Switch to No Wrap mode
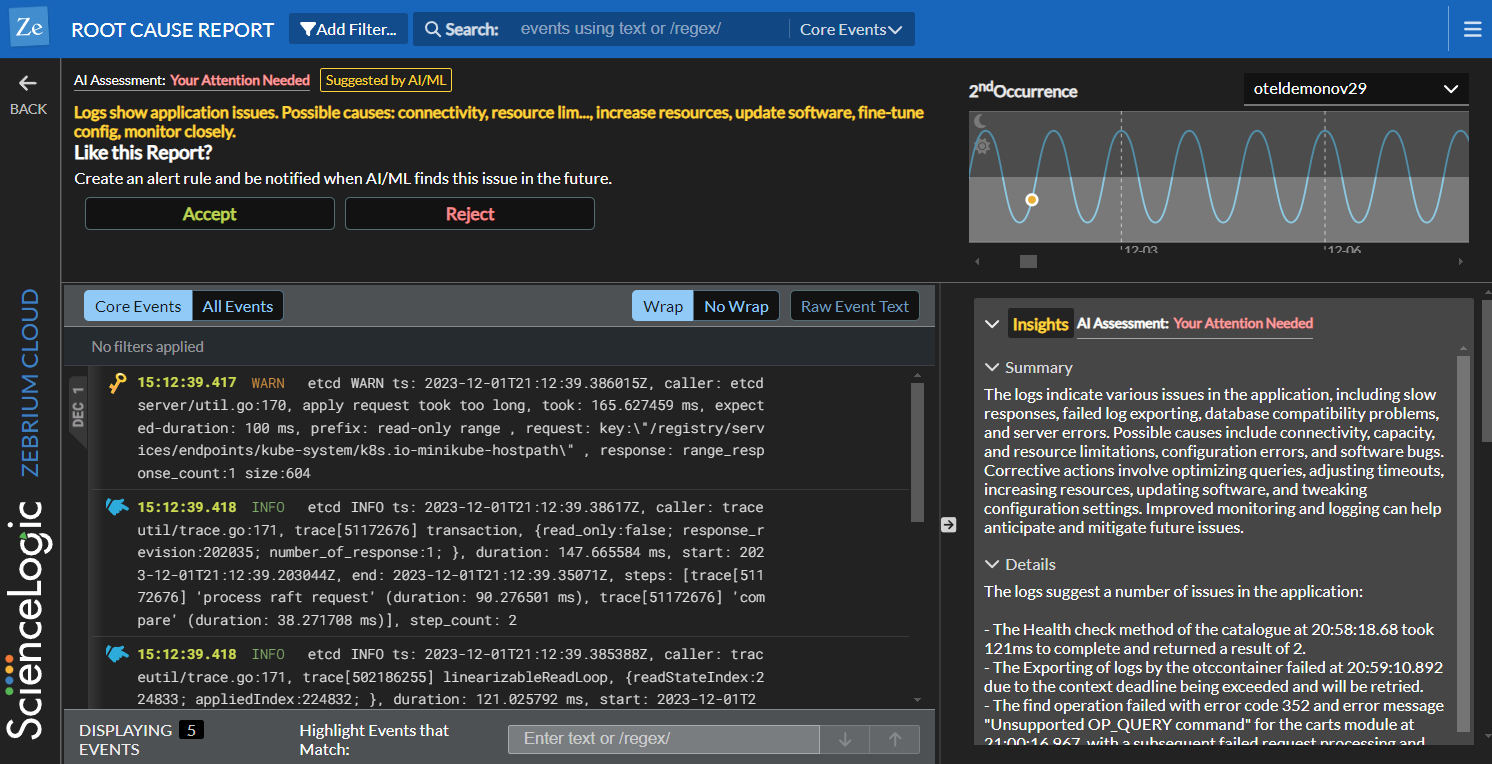 [736, 305]
